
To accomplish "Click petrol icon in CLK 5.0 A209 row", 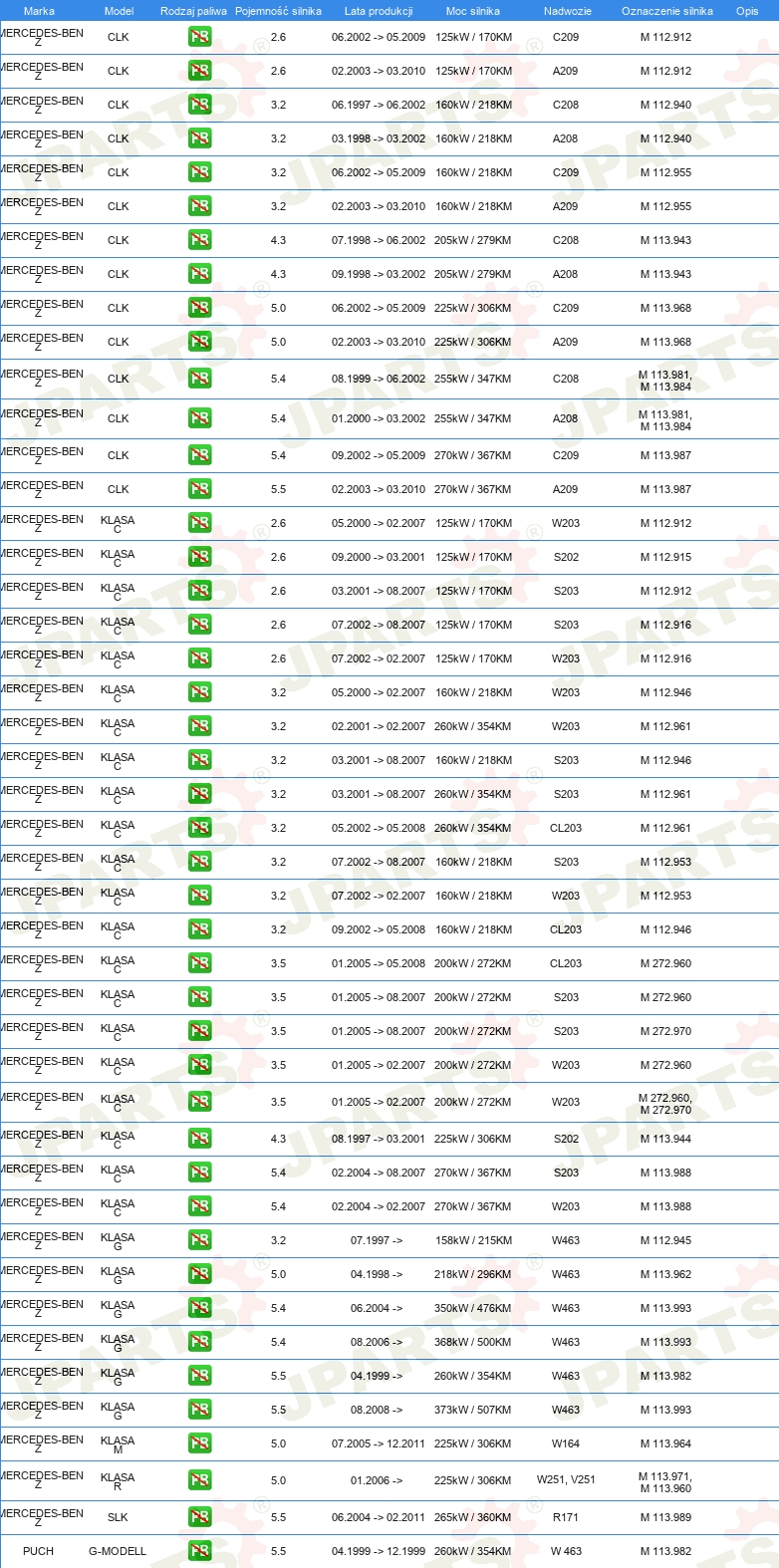I will (199, 343).
